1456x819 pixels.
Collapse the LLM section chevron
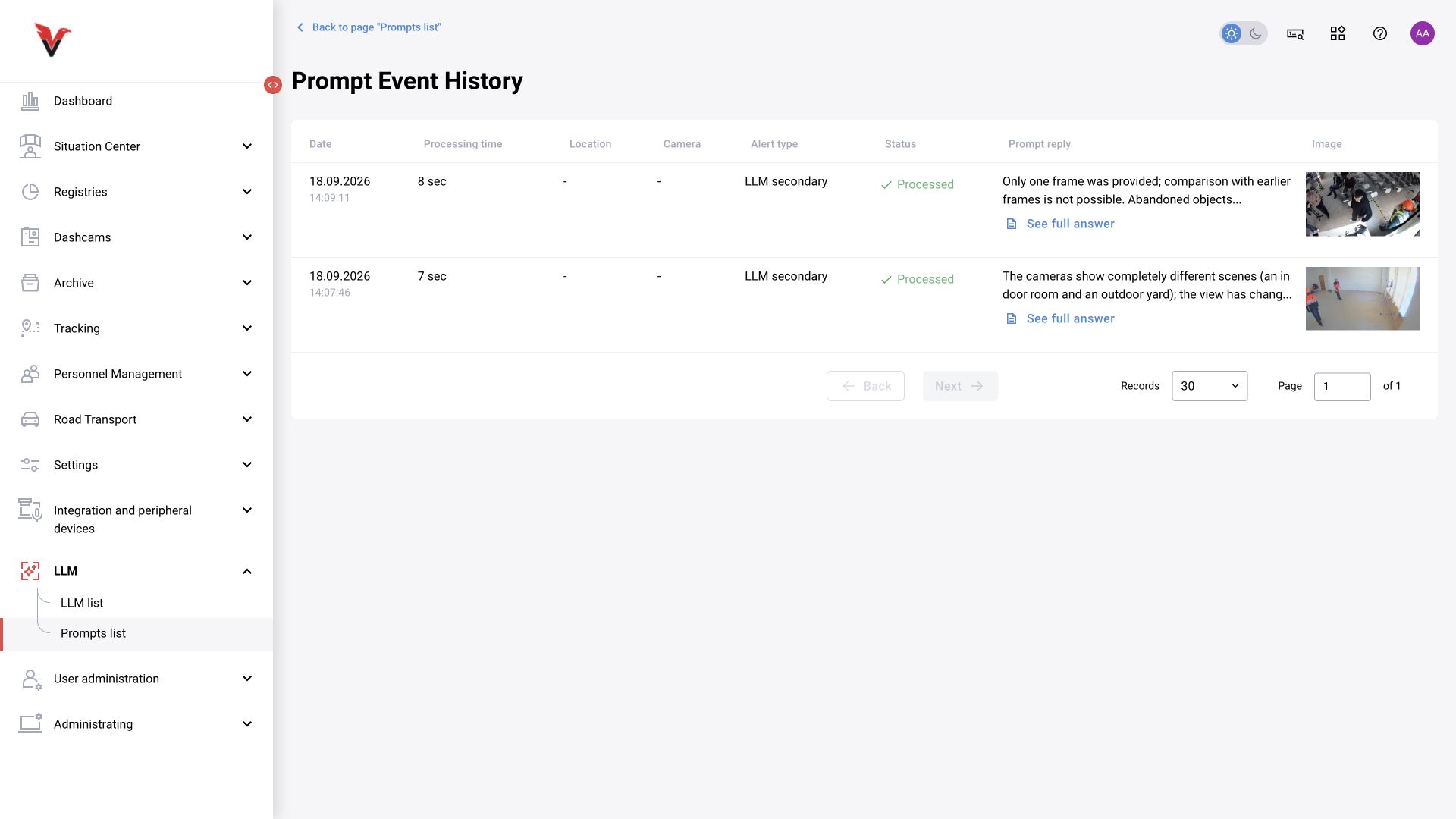tap(247, 571)
